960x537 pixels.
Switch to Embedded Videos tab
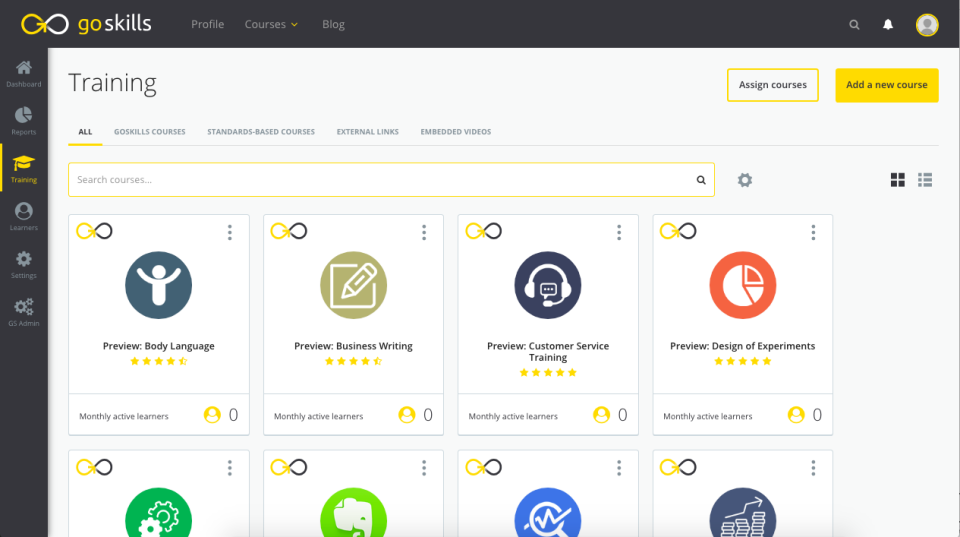(456, 132)
